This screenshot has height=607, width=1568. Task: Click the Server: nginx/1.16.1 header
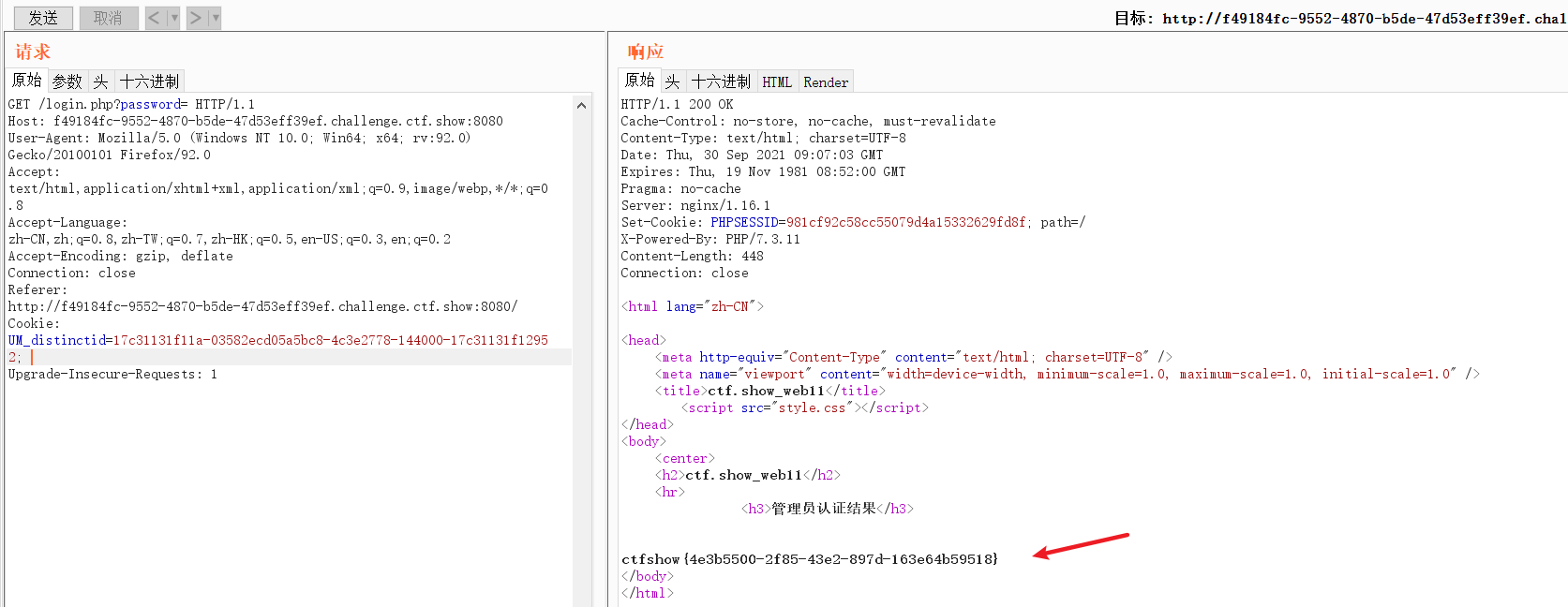(x=695, y=205)
